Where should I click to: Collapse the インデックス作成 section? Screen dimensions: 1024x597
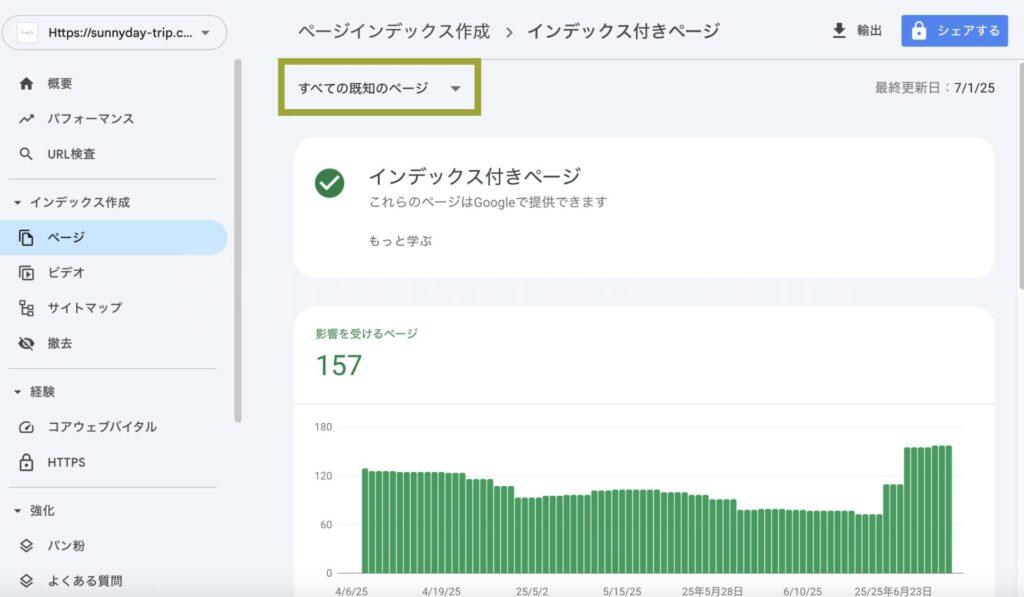(x=18, y=203)
